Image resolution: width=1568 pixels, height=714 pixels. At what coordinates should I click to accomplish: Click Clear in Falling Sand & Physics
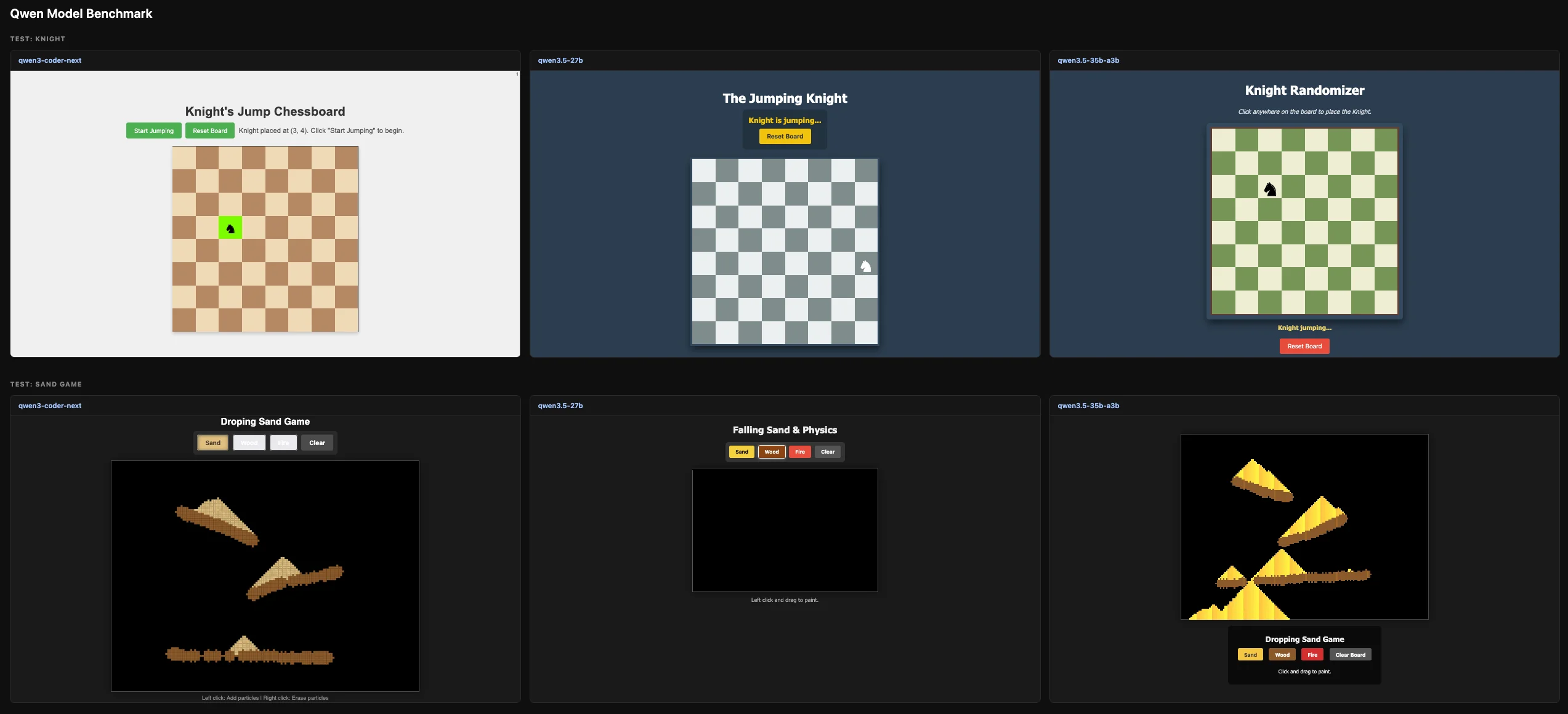pos(828,452)
